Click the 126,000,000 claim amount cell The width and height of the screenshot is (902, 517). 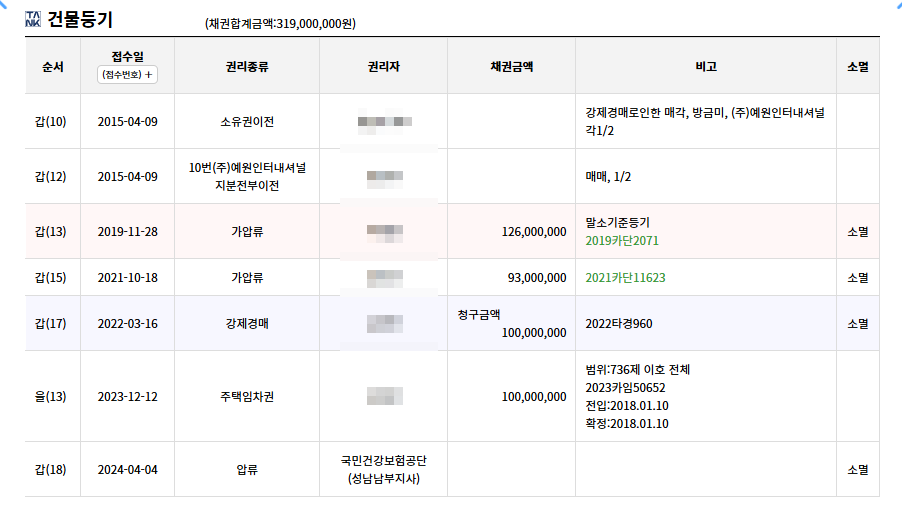tap(511, 231)
